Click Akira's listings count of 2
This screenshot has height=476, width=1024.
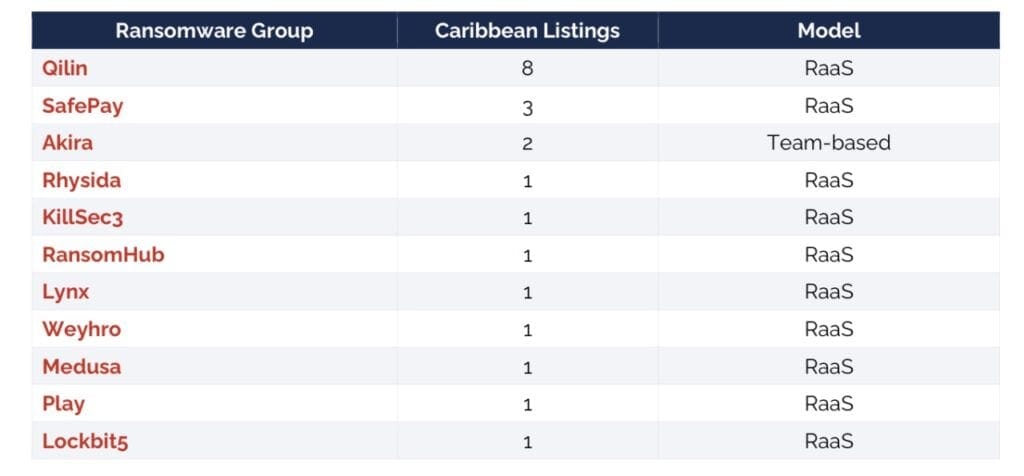(527, 143)
